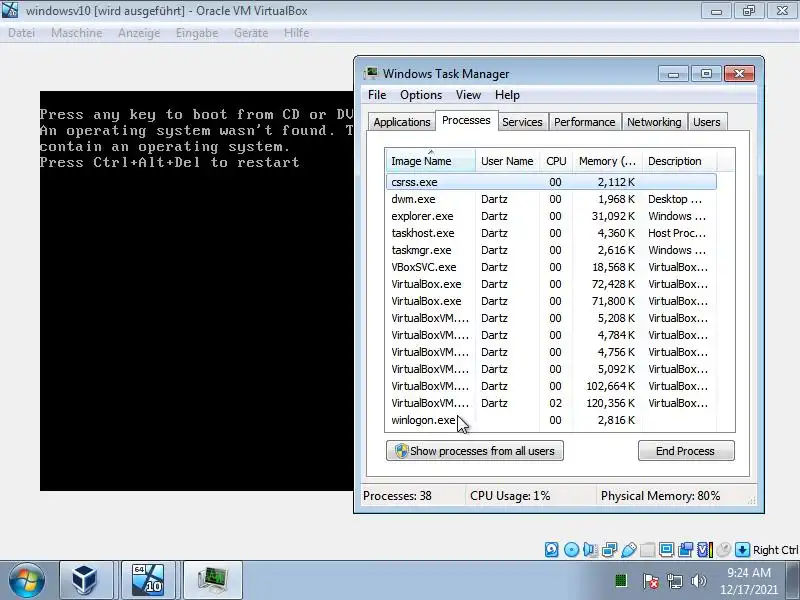Viewport: 800px width, 600px height.
Task: Select the VBoxSVC.exe process row
Action: pyautogui.click(x=551, y=267)
